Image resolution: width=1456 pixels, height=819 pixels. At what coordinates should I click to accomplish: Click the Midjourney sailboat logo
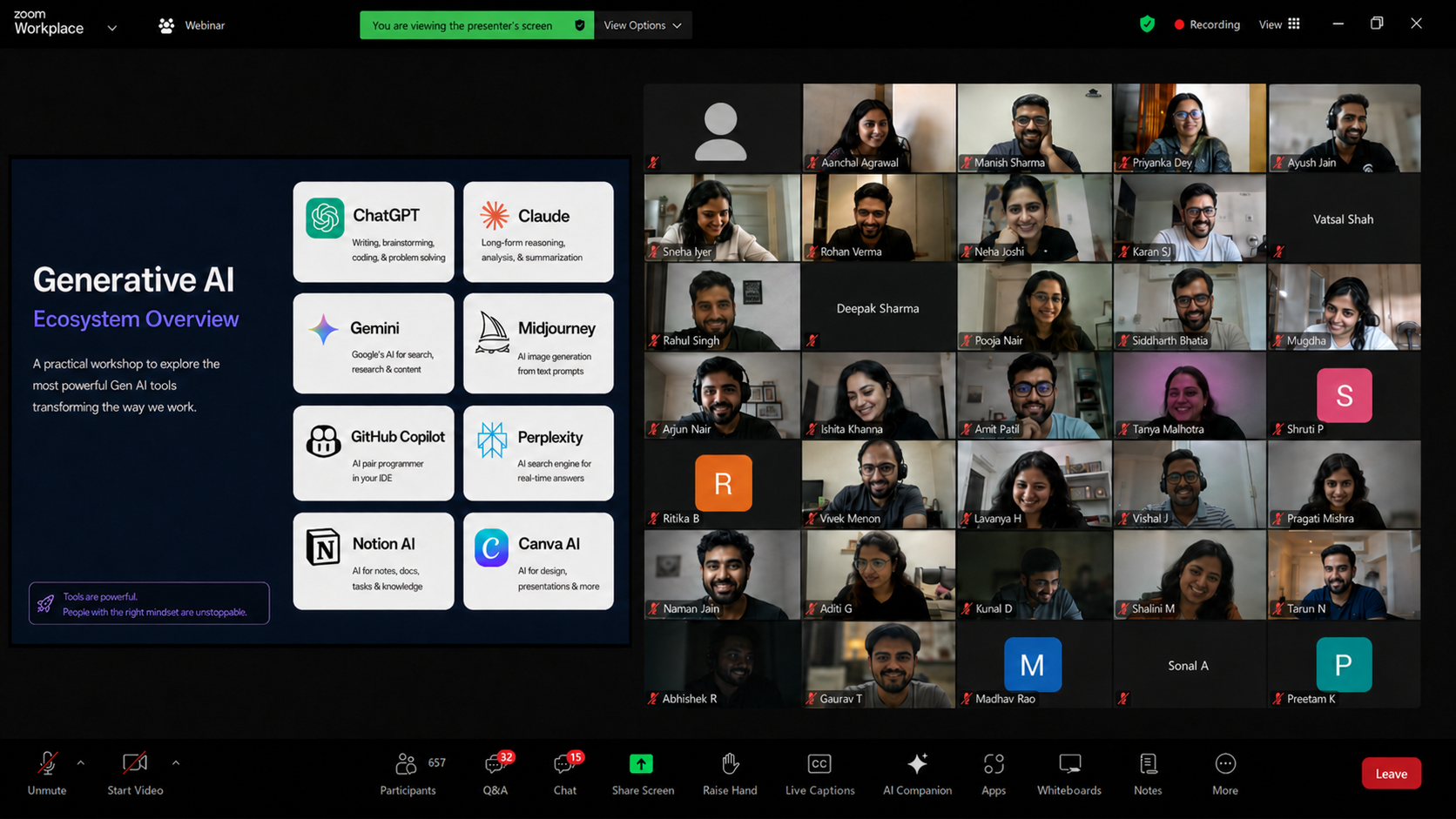493,332
